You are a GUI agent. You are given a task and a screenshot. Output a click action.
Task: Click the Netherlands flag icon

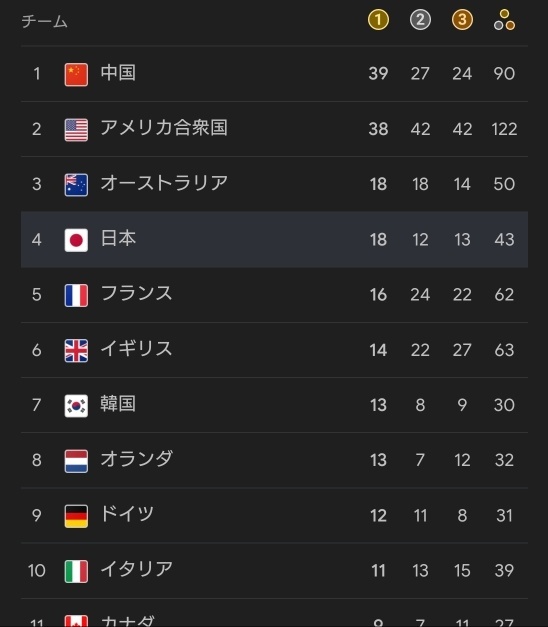[76, 461]
